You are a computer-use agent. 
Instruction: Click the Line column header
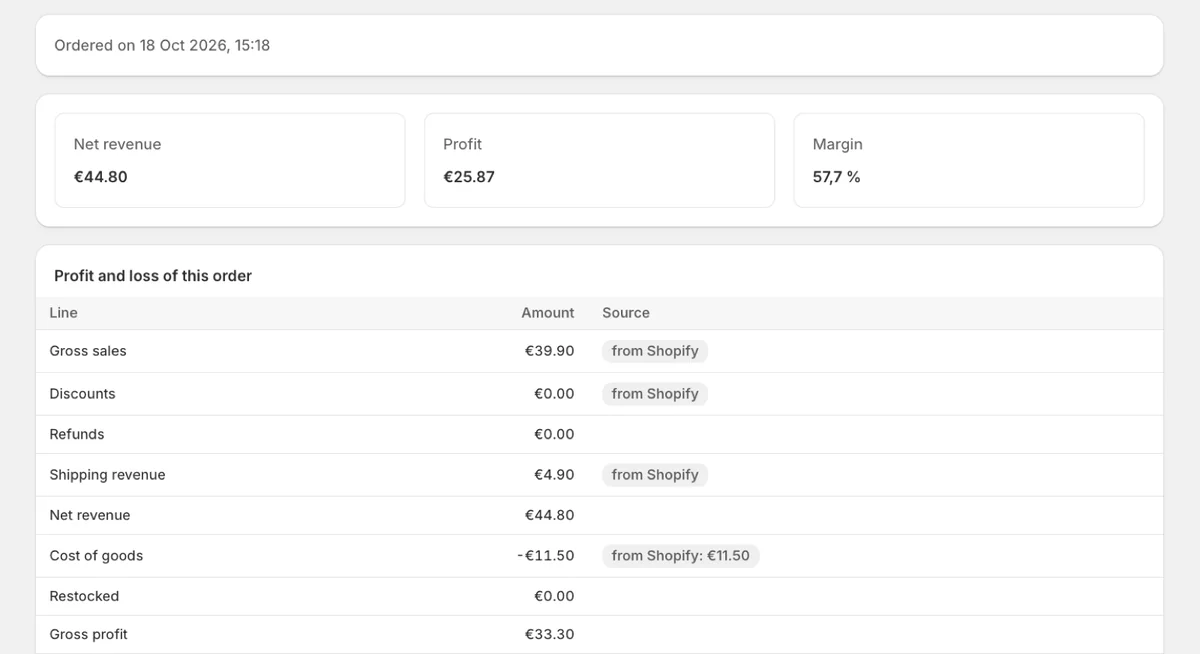[x=63, y=313]
